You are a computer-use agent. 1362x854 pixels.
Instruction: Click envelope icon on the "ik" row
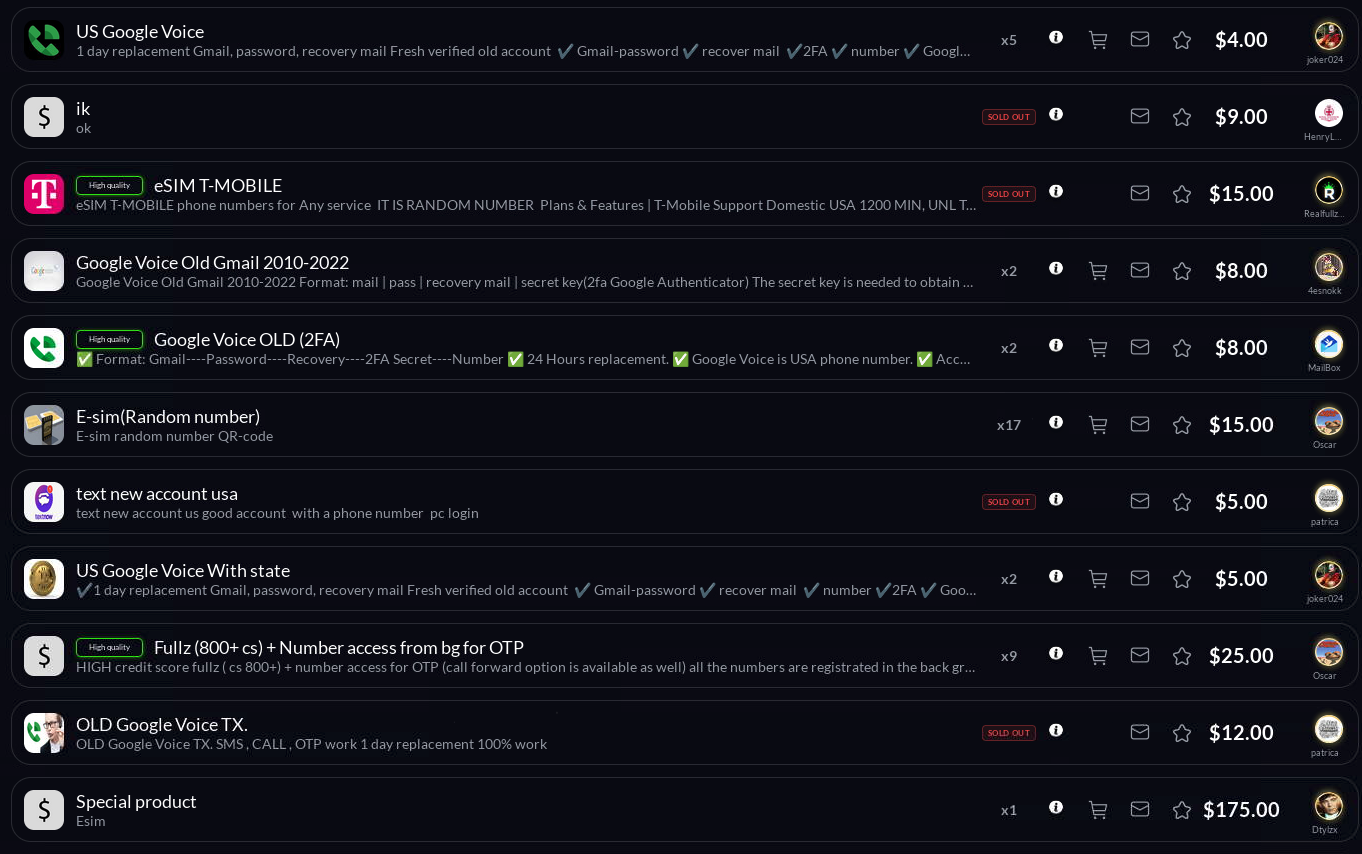click(1140, 116)
